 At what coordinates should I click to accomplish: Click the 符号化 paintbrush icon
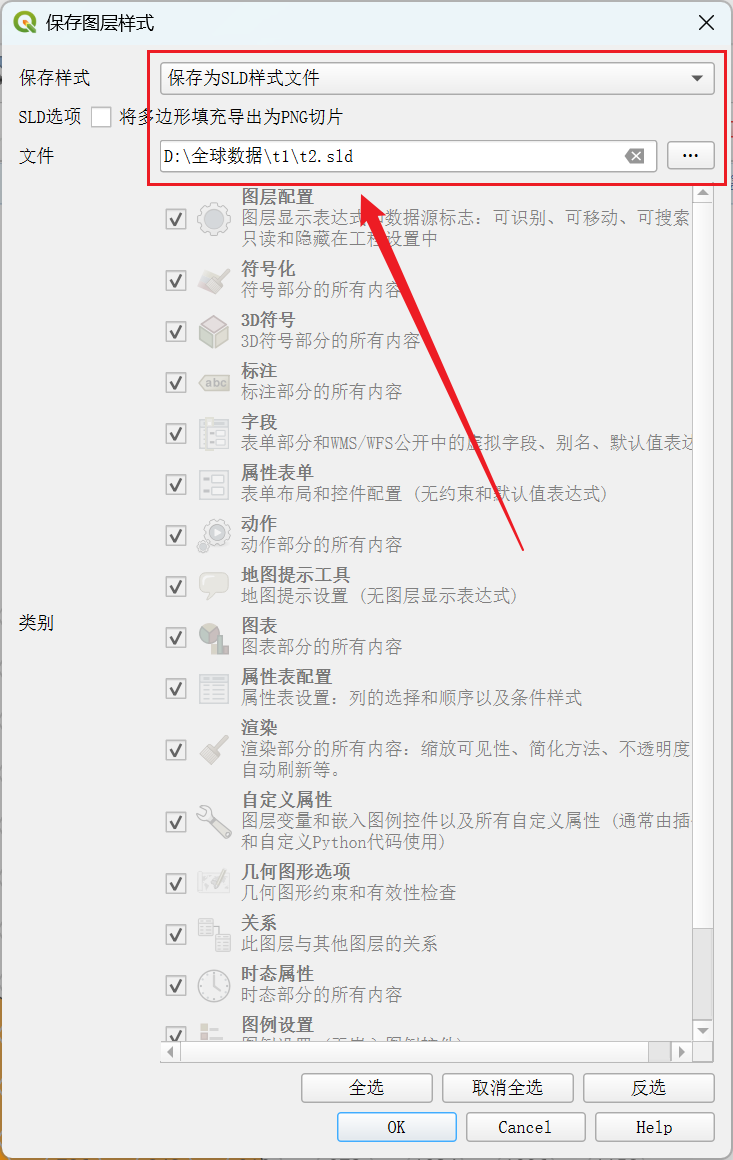(214, 280)
